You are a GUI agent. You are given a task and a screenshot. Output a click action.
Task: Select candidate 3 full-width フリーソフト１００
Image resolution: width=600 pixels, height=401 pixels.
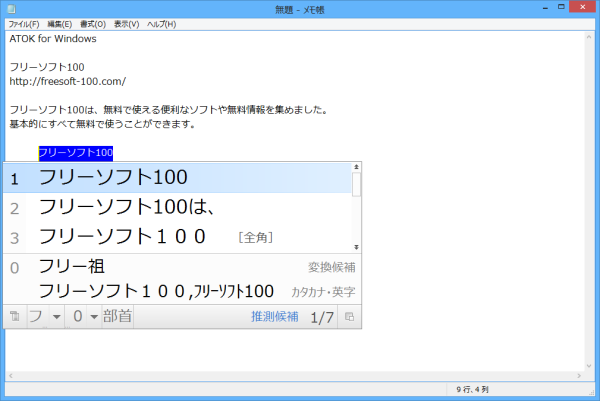click(177, 237)
